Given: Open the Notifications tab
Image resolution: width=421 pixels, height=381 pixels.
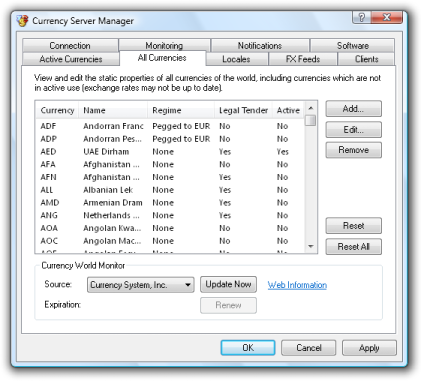Looking at the screenshot, I should tap(260, 46).
